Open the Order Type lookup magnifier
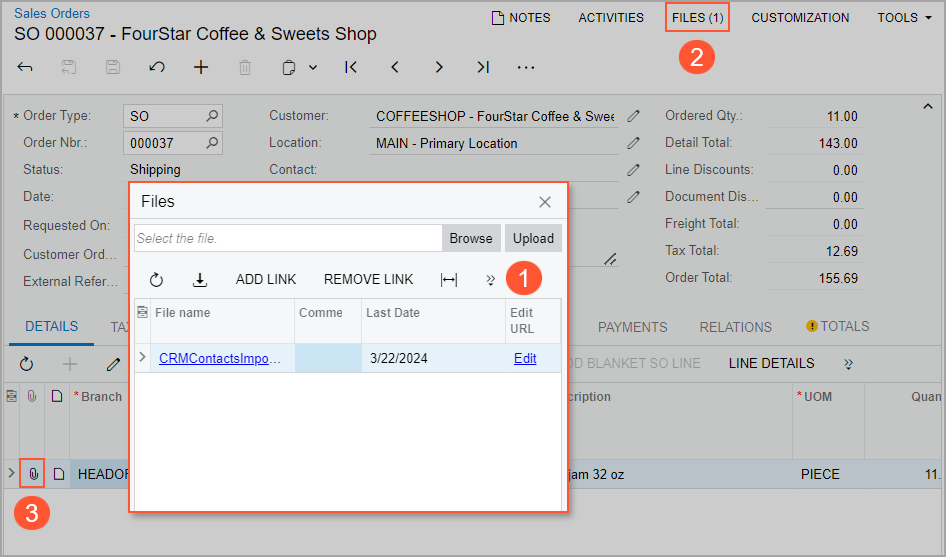The height and width of the screenshot is (557, 946). 212,116
